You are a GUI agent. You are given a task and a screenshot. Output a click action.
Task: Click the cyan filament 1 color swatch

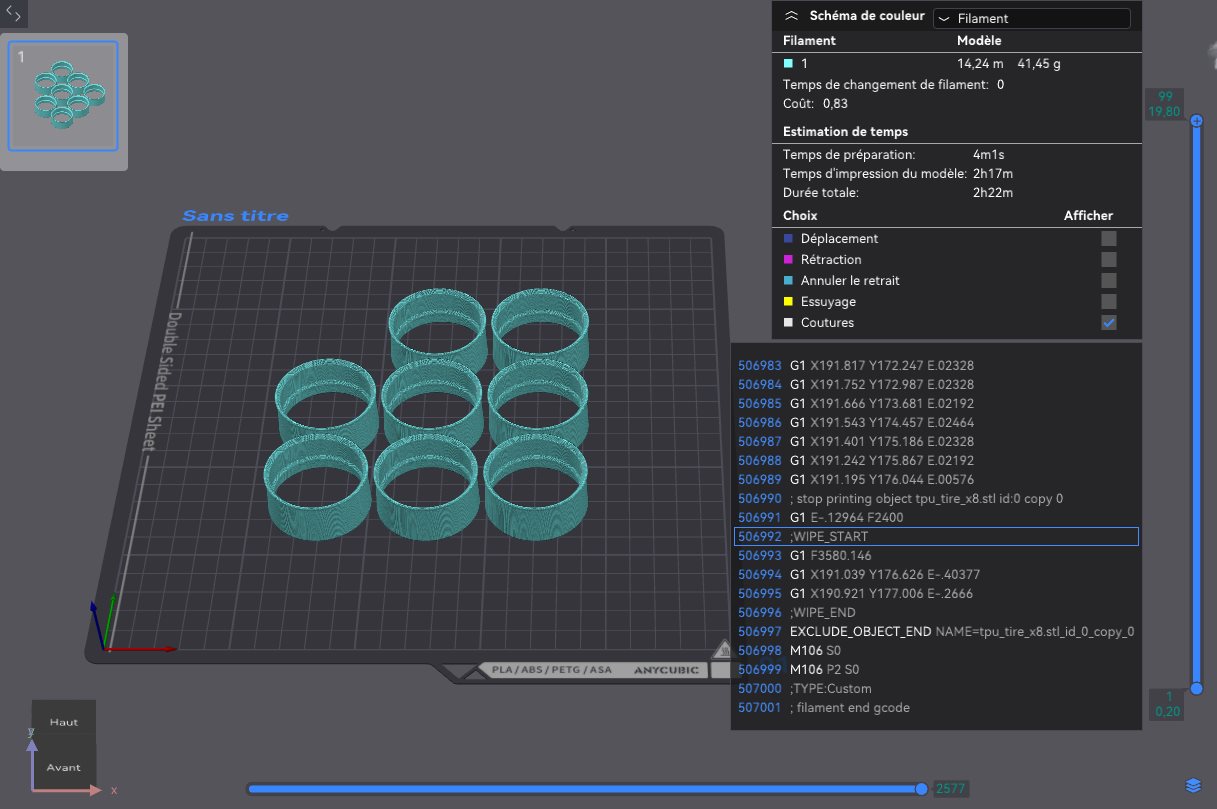tap(789, 63)
